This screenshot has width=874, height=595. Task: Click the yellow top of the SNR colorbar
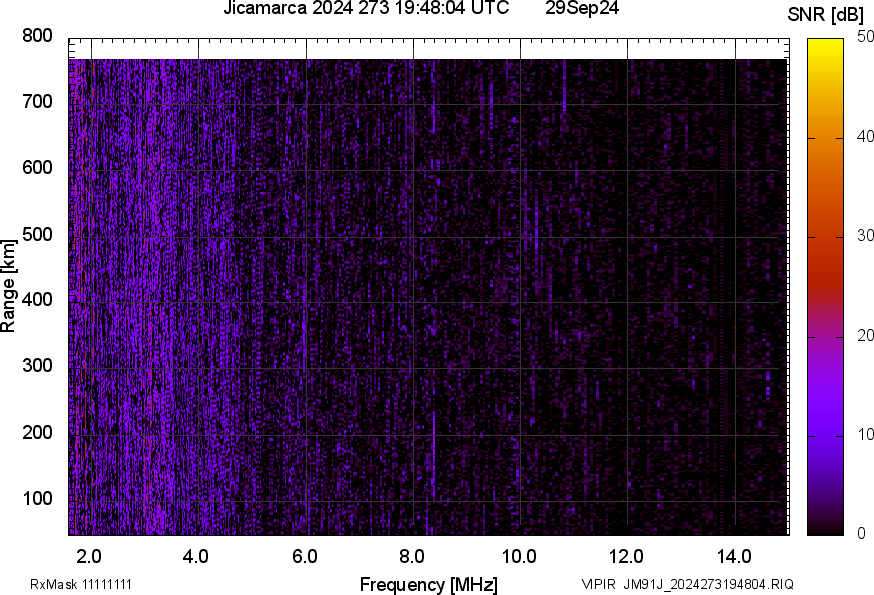pos(825,47)
